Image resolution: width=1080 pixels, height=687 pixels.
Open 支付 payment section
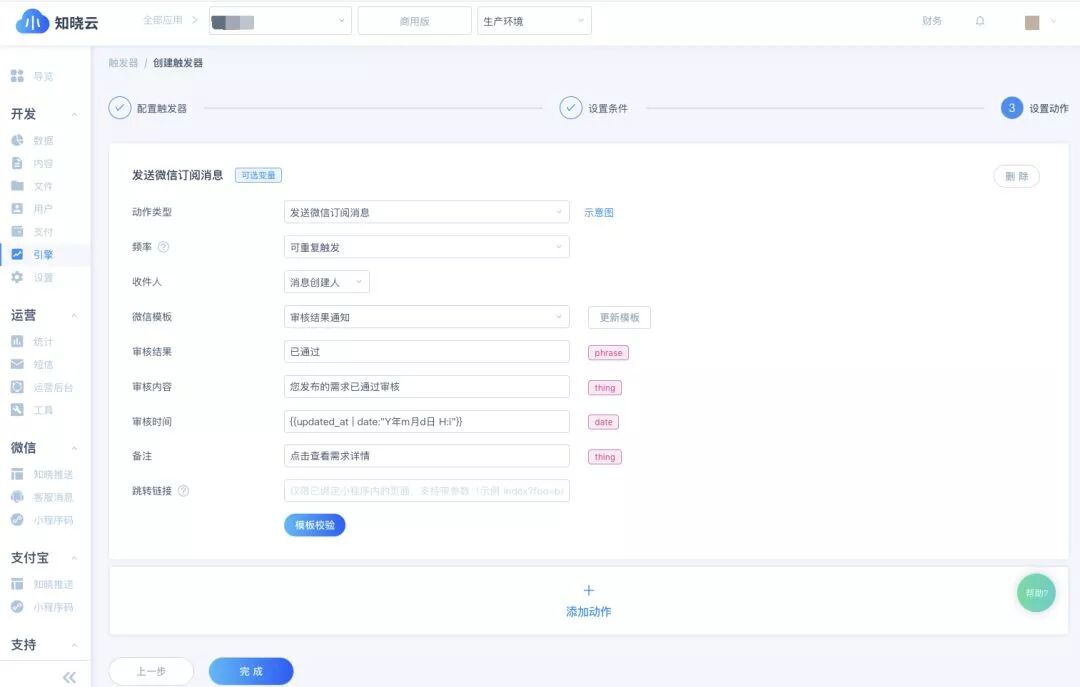32,232
